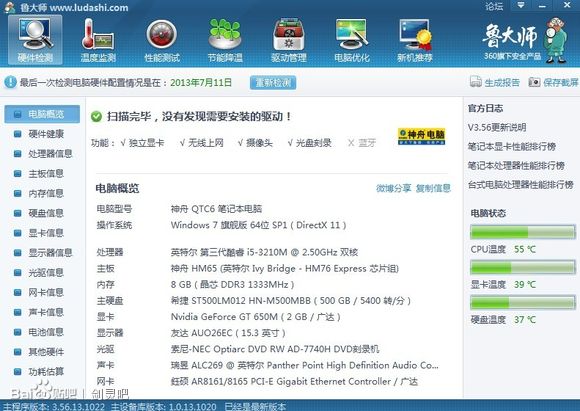Click the Optiarc DVD RW AD-7740H text
The width and height of the screenshot is (580, 411).
pos(275,349)
